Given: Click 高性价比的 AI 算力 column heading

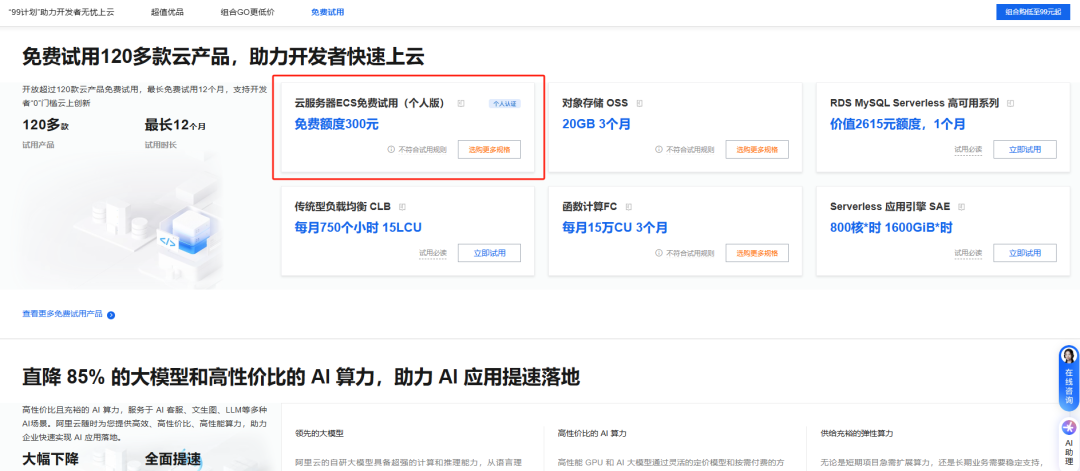Looking at the screenshot, I should click(x=592, y=434).
